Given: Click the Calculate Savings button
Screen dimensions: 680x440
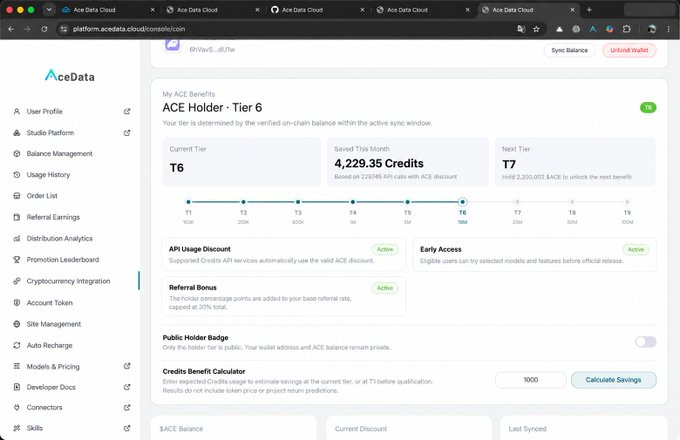Looking at the screenshot, I should point(613,380).
